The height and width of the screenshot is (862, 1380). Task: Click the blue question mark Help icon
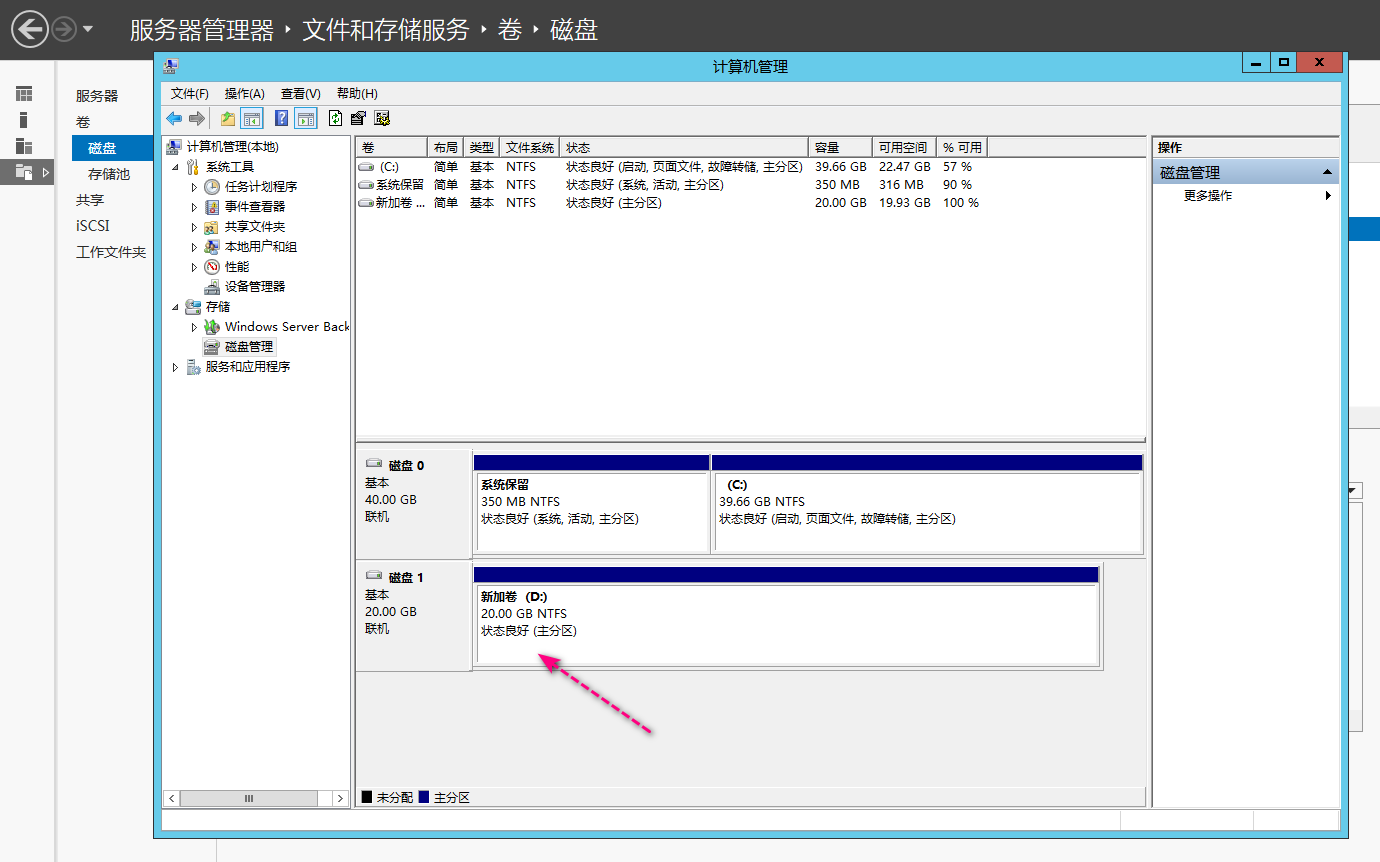(x=282, y=119)
